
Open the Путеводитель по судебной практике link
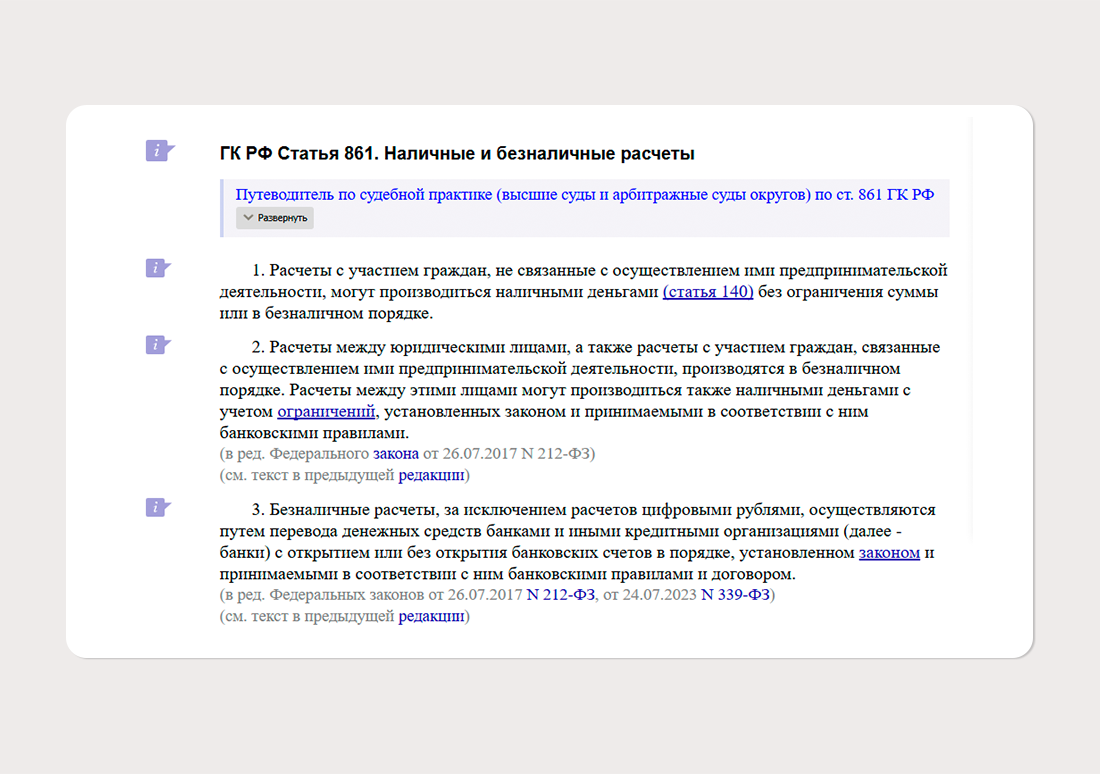point(584,194)
